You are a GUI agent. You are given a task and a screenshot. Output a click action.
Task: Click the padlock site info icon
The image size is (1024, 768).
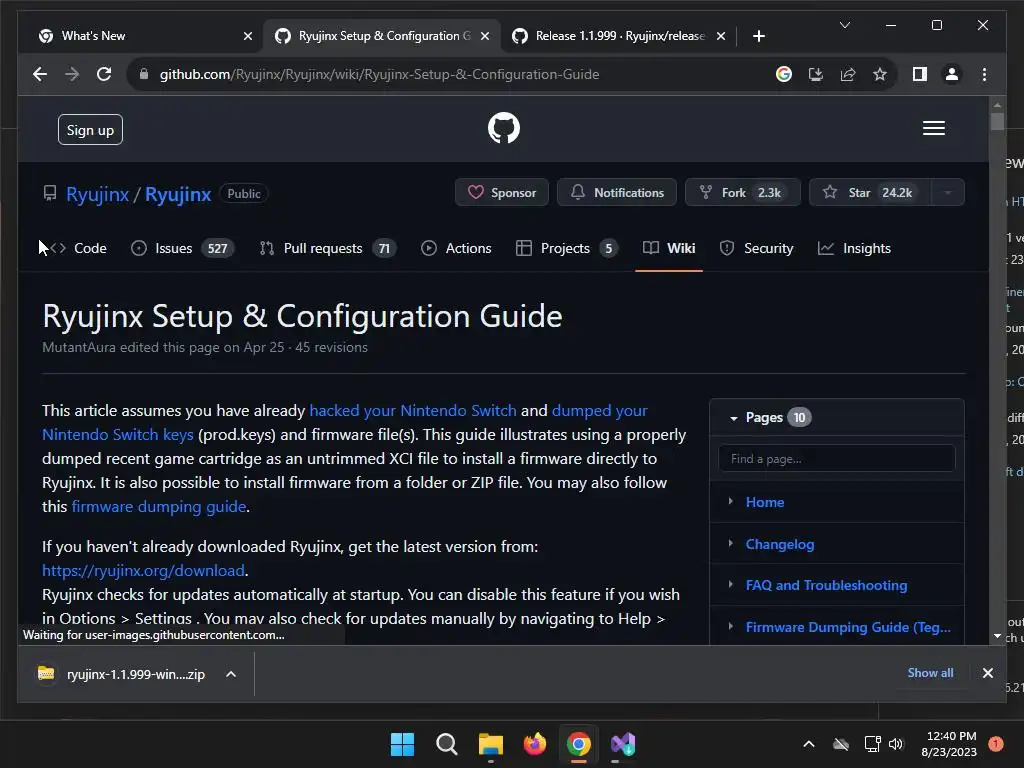tap(144, 74)
